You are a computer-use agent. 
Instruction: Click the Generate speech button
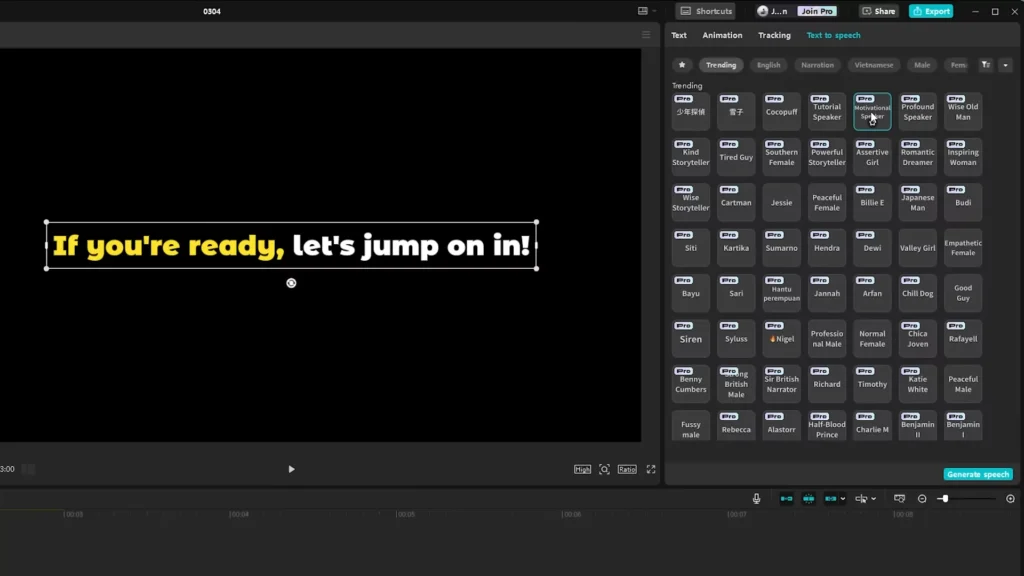[x=977, y=473]
